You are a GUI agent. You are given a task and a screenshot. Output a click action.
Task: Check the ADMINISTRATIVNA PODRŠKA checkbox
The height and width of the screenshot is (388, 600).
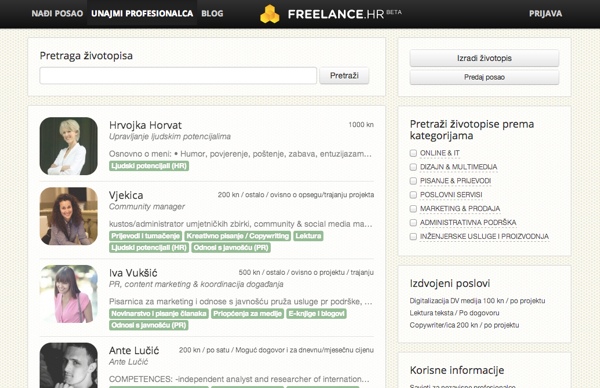[413, 222]
